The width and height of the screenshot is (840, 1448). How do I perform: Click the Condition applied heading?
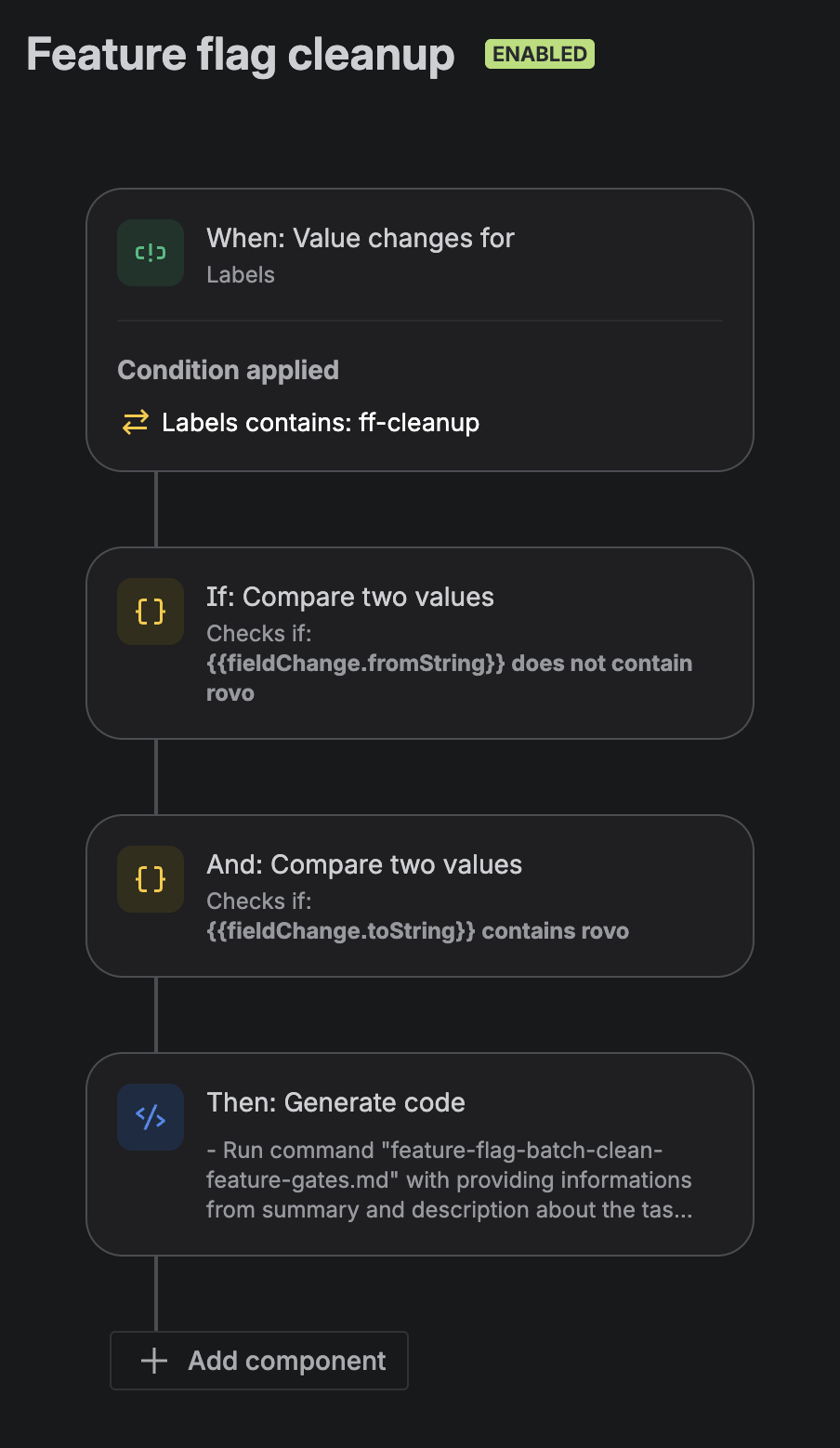229,370
